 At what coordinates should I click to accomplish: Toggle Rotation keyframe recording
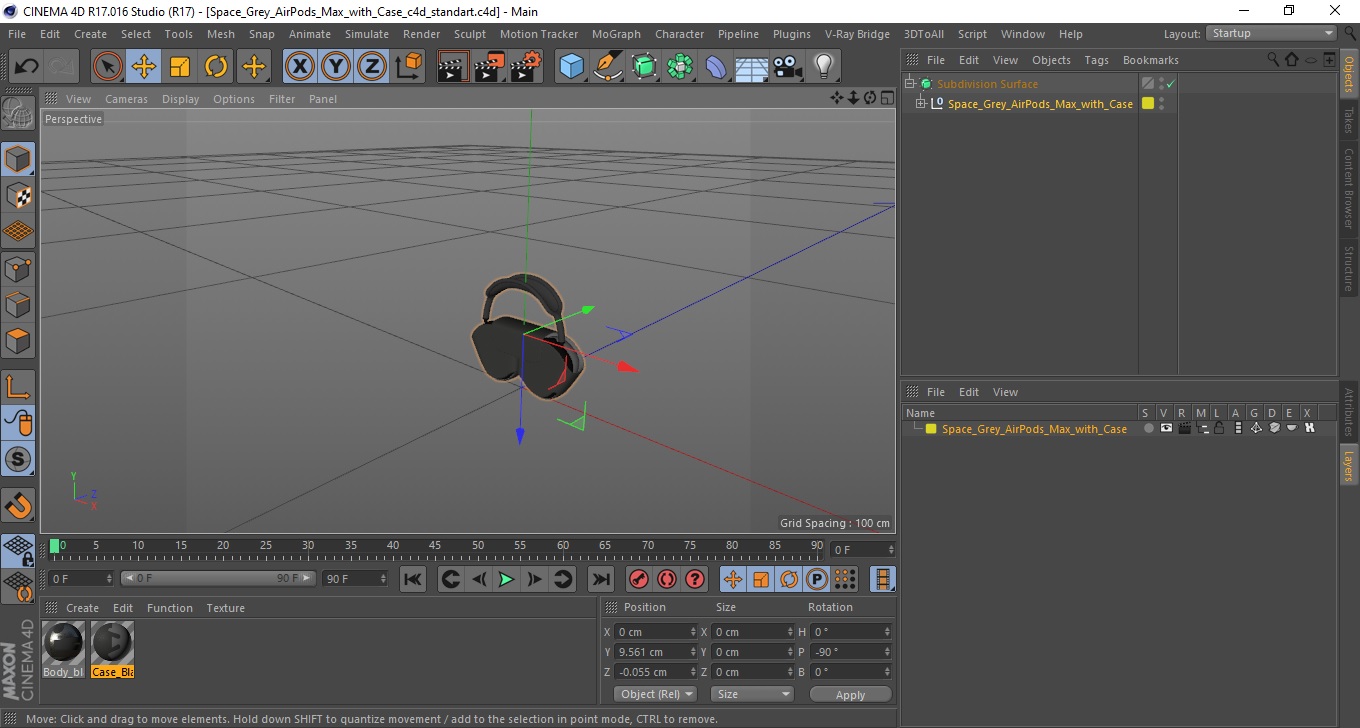pos(789,579)
